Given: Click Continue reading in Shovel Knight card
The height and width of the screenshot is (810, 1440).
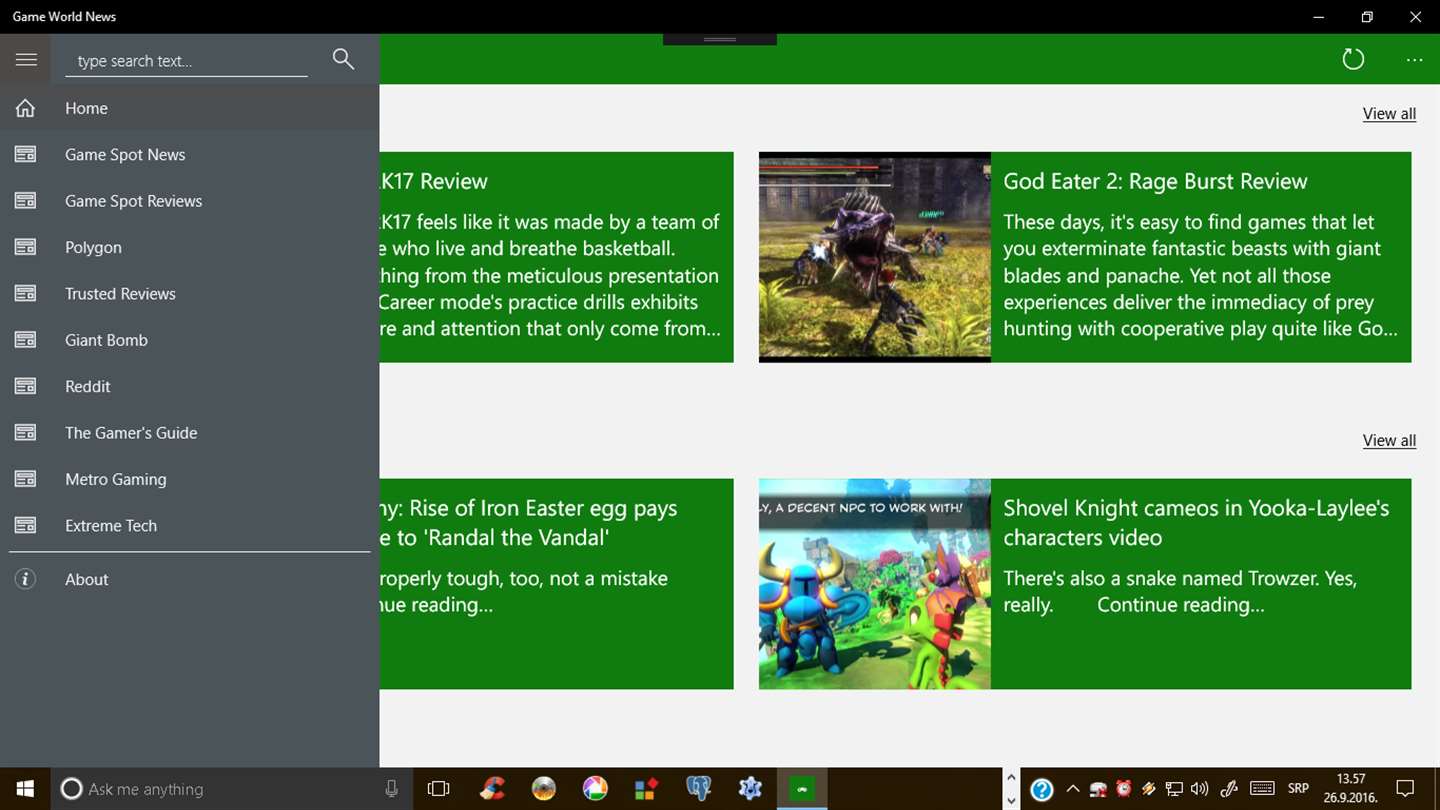Looking at the screenshot, I should [1181, 605].
